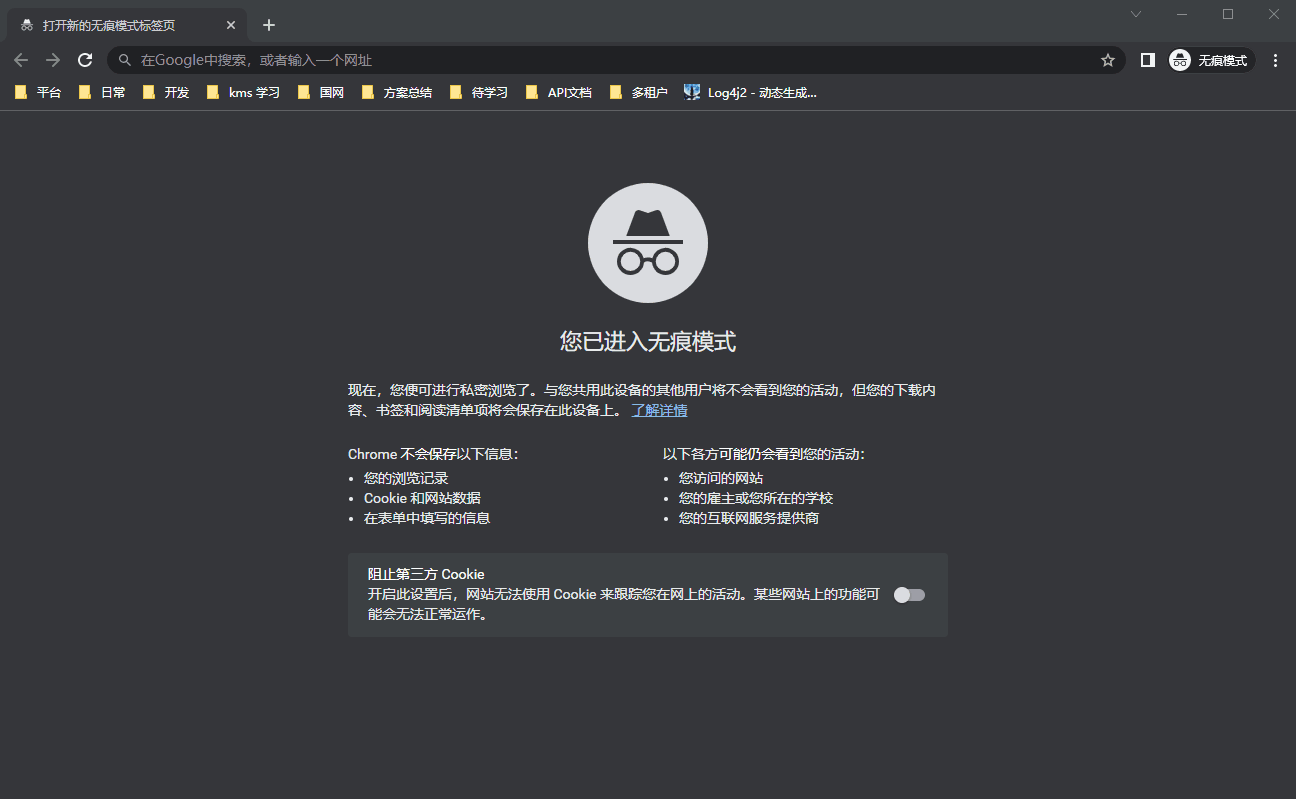Bookmark this tab with the star icon
The height and width of the screenshot is (799, 1296).
(1108, 60)
